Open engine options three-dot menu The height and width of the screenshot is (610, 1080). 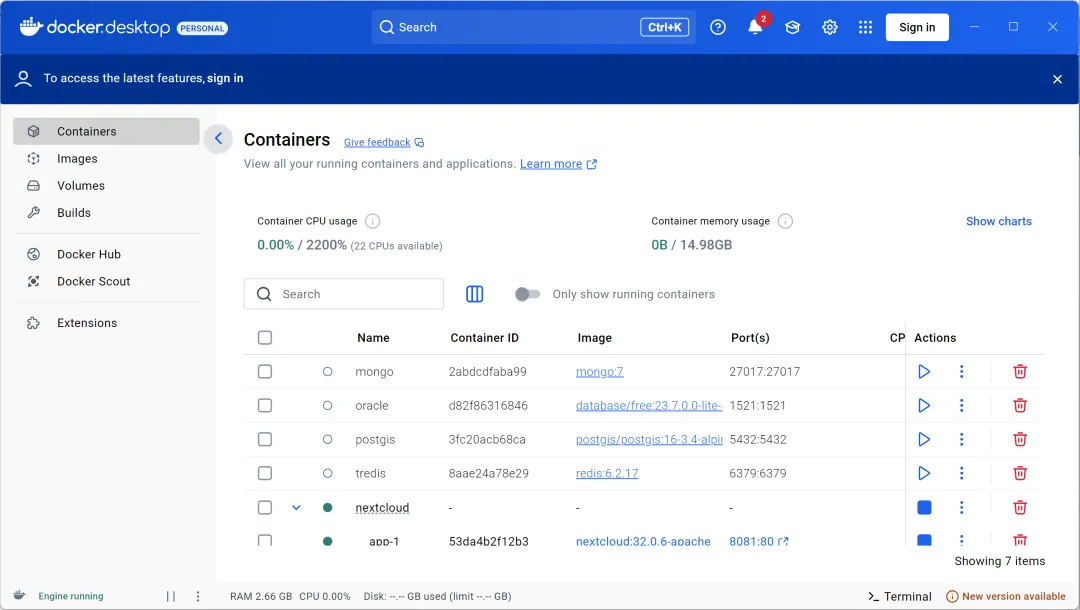198,596
